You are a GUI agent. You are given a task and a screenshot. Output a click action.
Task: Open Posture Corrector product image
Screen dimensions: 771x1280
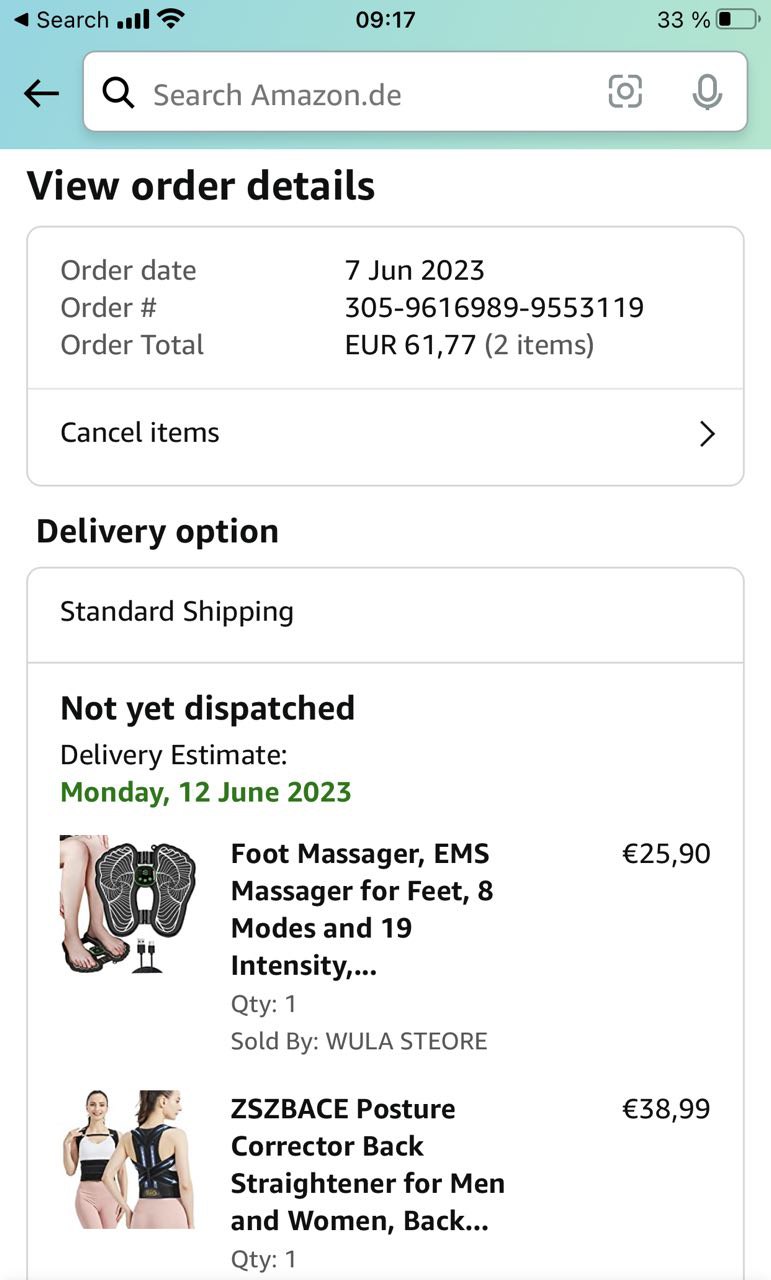click(128, 1159)
